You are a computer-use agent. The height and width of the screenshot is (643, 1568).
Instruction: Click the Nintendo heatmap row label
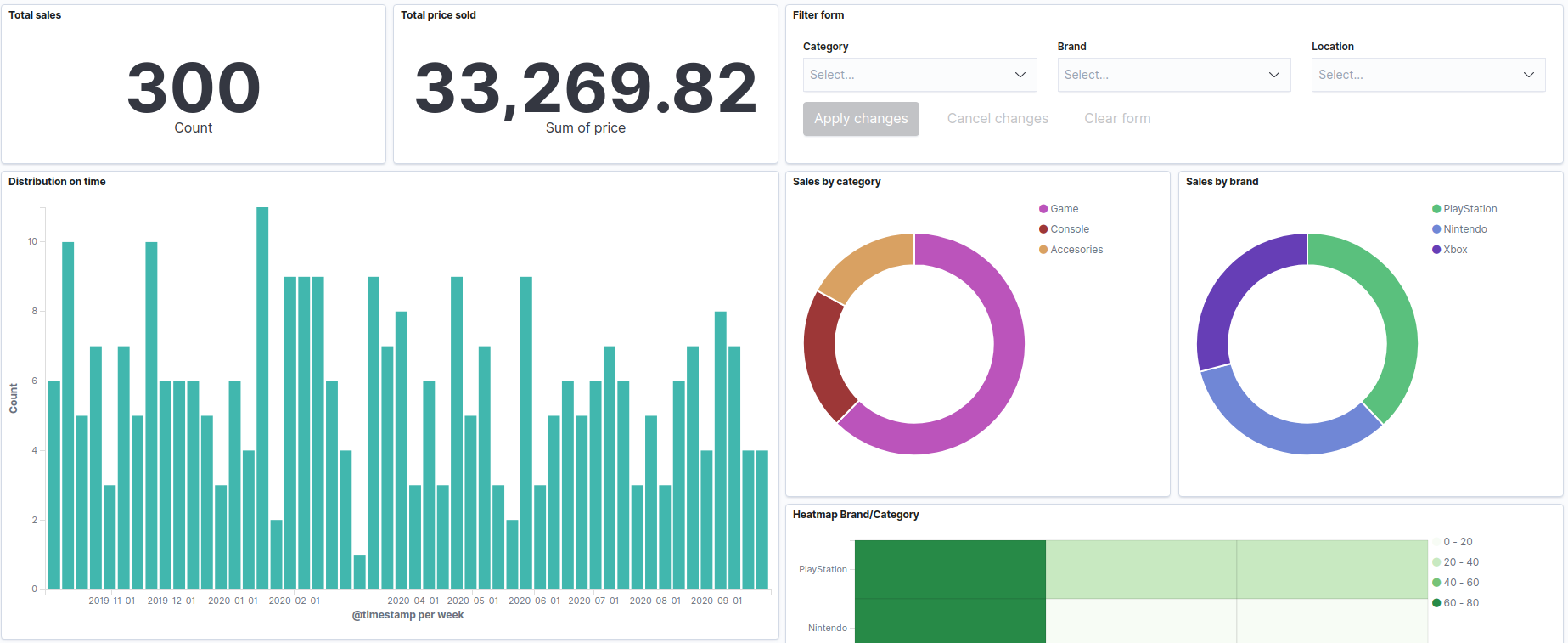pos(828,628)
